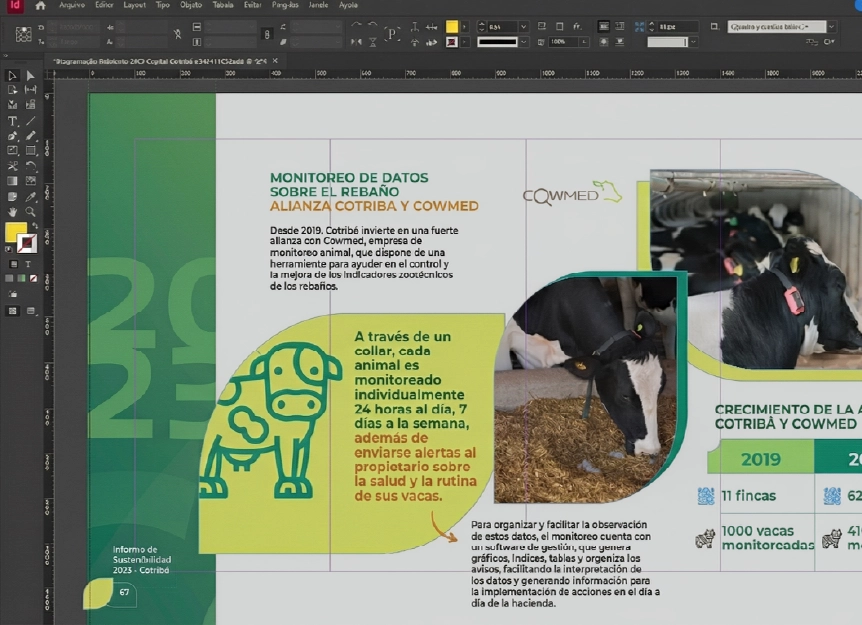Close the Diagramação document tab
Viewport: 862px width, 625px height.
click(275, 60)
